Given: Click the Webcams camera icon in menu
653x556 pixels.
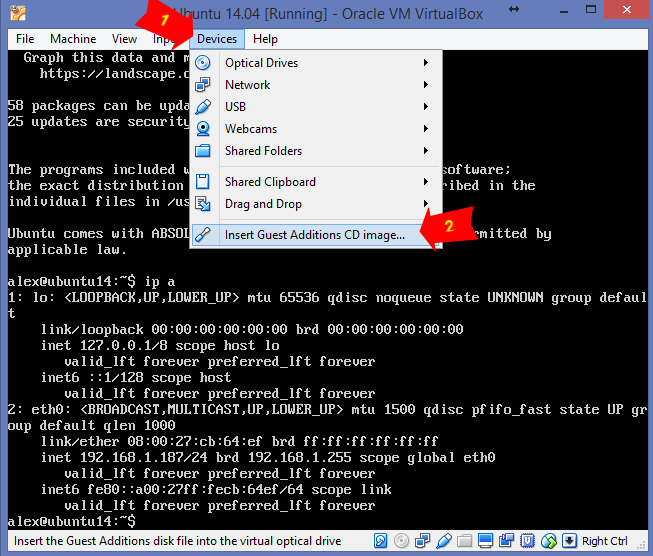Looking at the screenshot, I should [x=203, y=129].
